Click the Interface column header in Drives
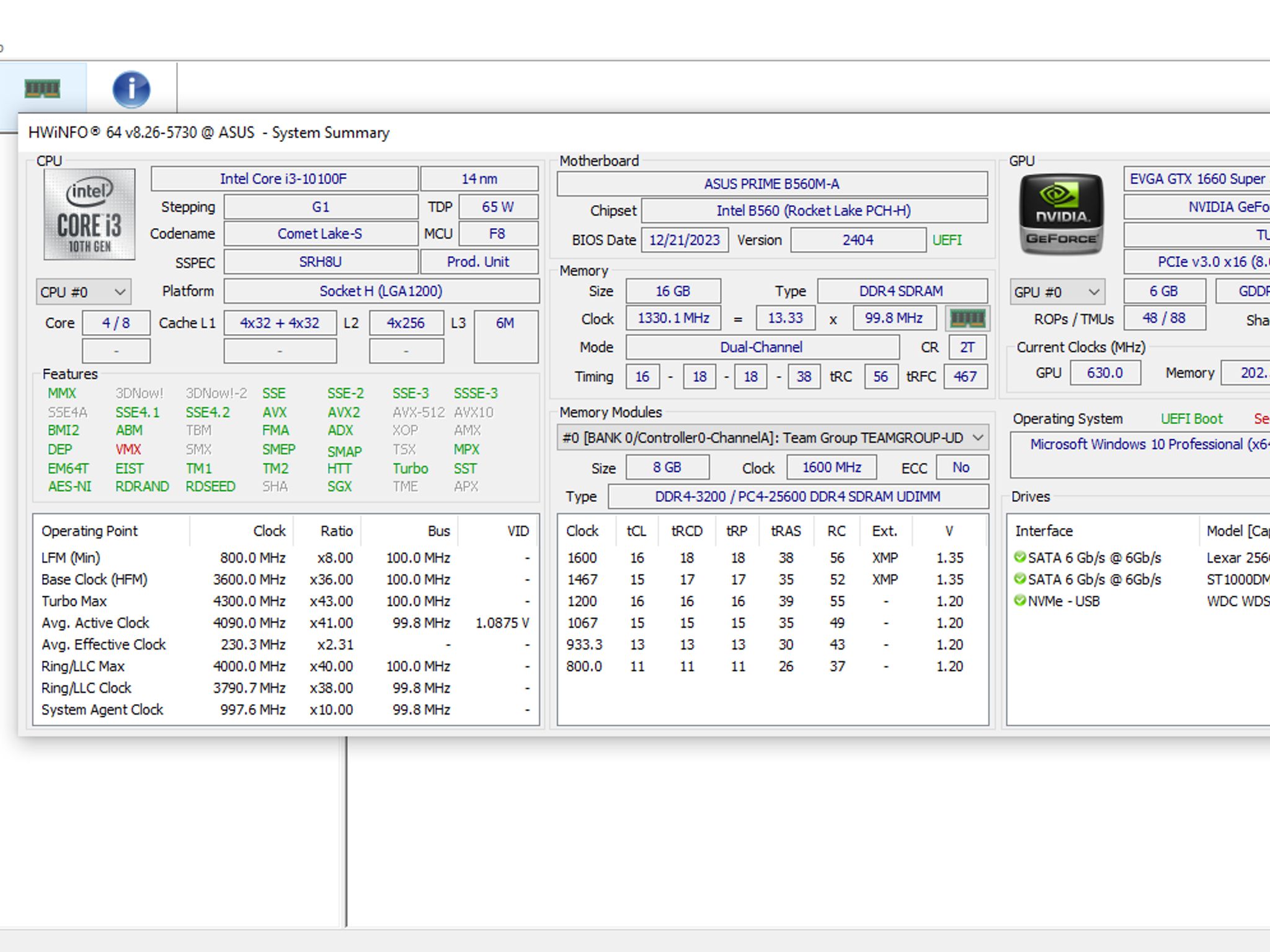The image size is (1270, 952). (1104, 531)
